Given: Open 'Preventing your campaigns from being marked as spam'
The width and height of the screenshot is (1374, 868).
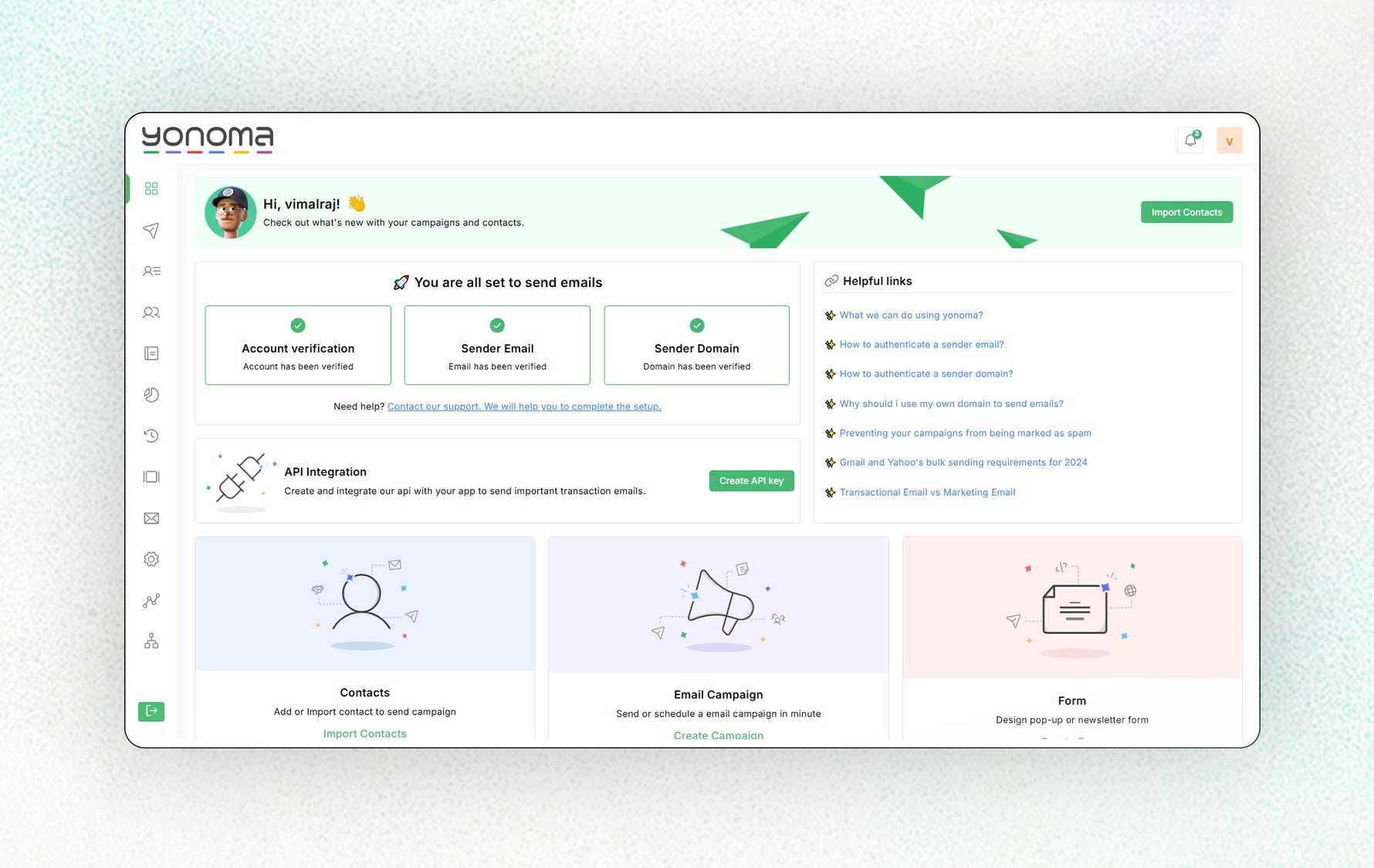Looking at the screenshot, I should click(965, 433).
